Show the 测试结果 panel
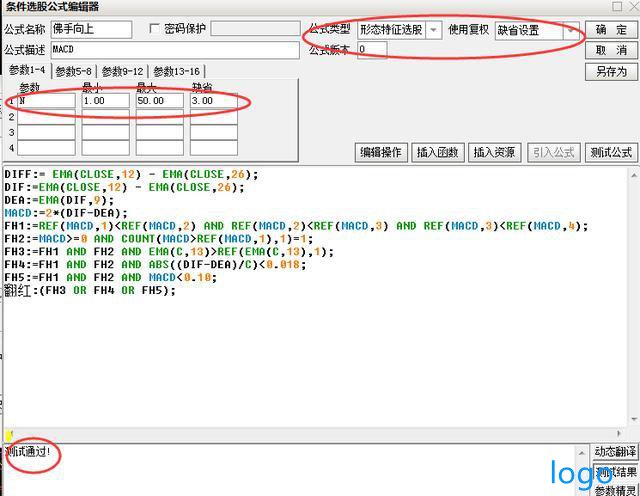The image size is (640, 496). pos(615,472)
